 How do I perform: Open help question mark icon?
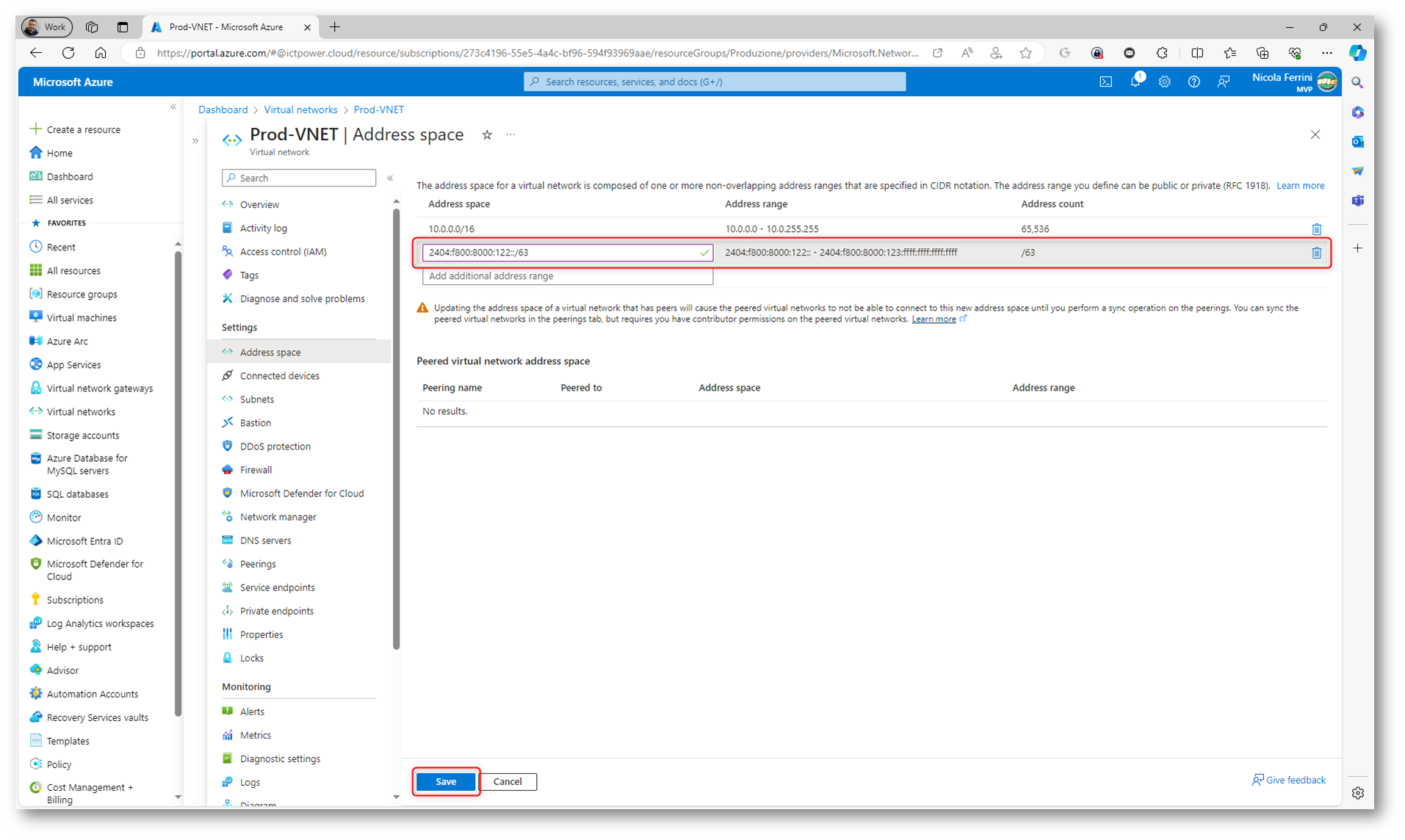[x=1194, y=82]
